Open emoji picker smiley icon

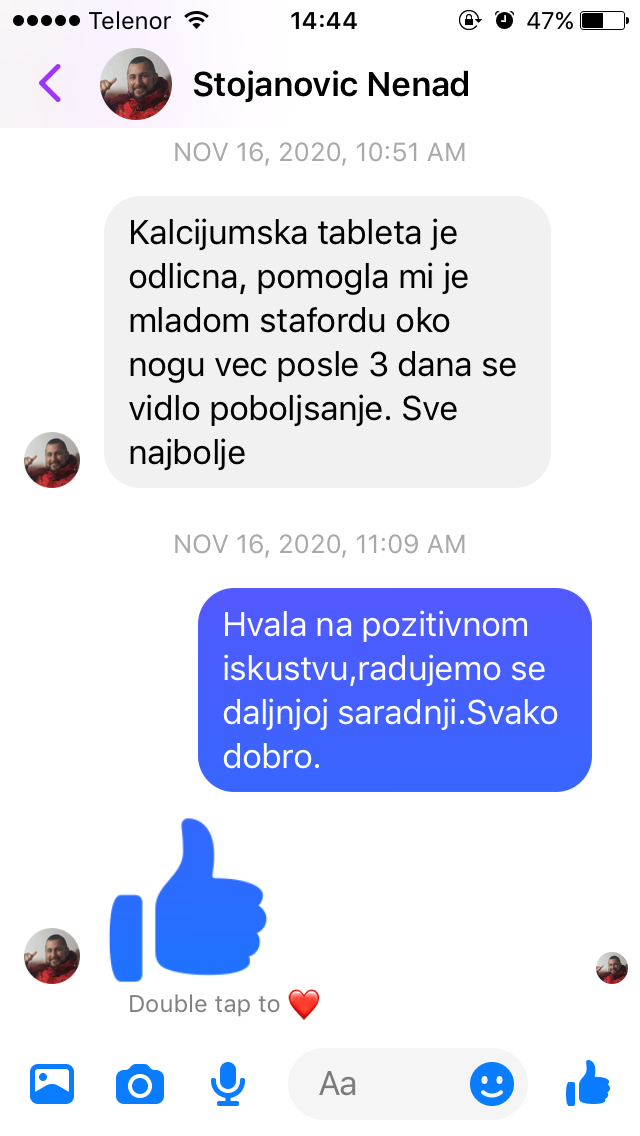492,1084
